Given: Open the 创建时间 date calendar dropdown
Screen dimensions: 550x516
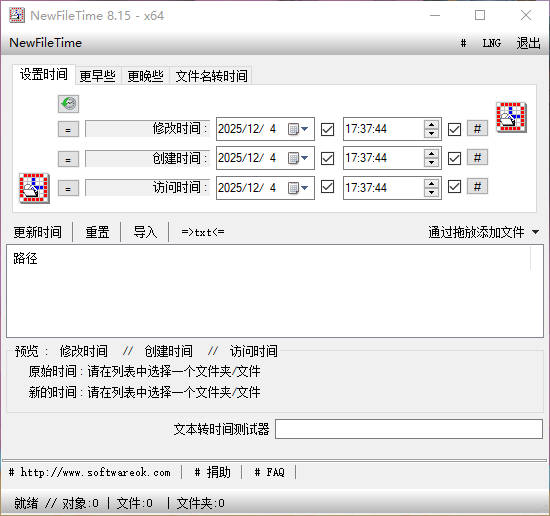Looking at the screenshot, I should [x=298, y=158].
